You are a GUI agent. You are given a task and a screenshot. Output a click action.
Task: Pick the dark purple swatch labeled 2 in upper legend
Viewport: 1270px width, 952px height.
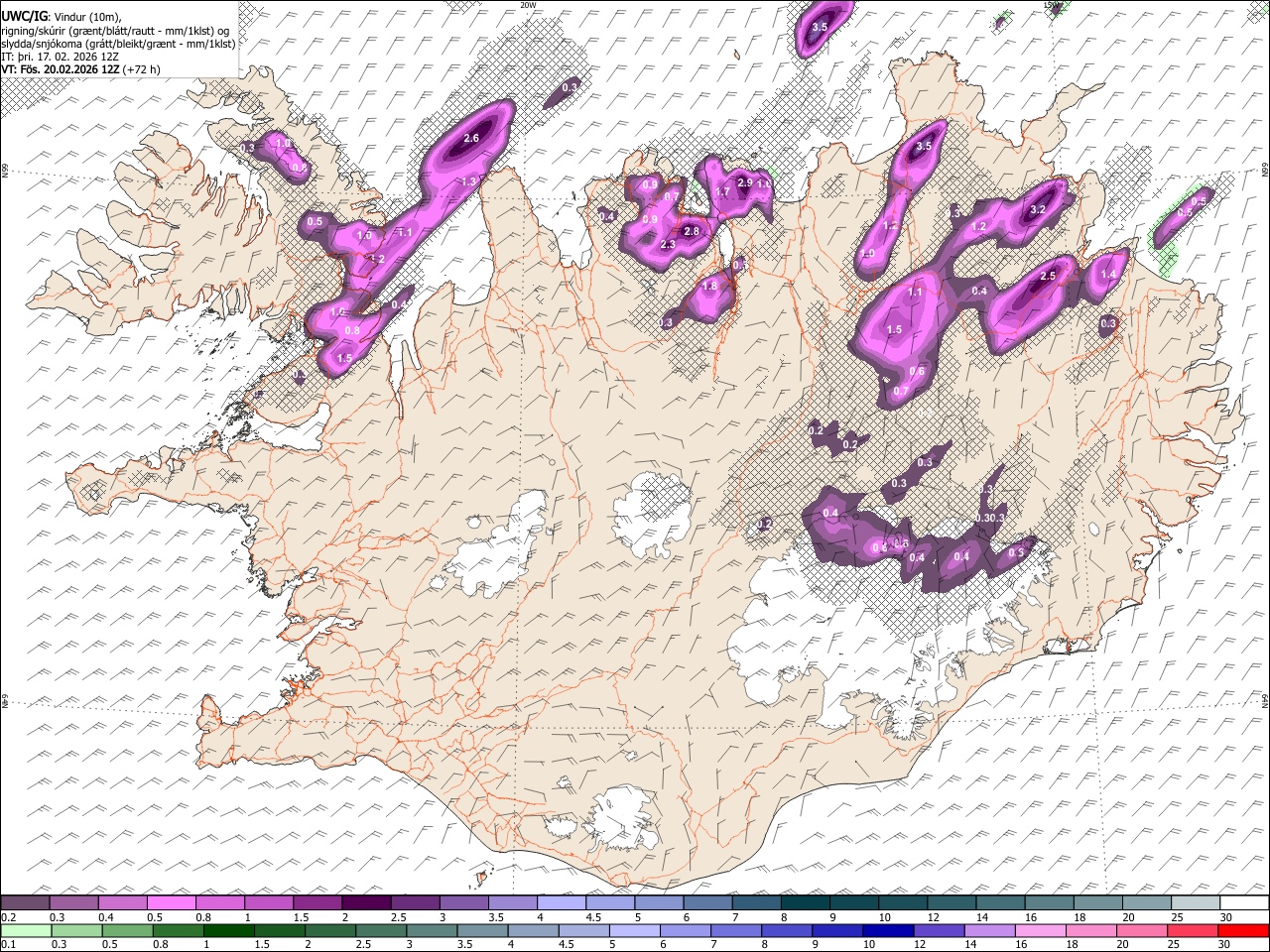[x=366, y=903]
